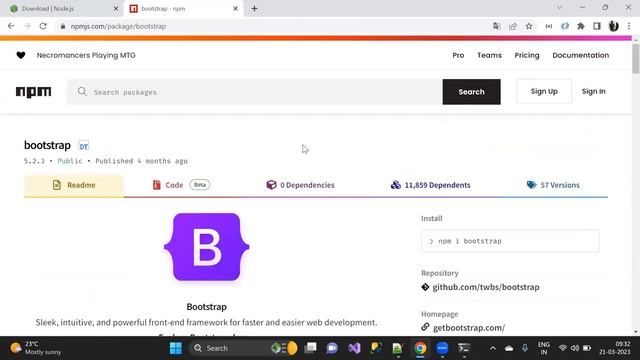Close the Download | Node.js tab

116,8
